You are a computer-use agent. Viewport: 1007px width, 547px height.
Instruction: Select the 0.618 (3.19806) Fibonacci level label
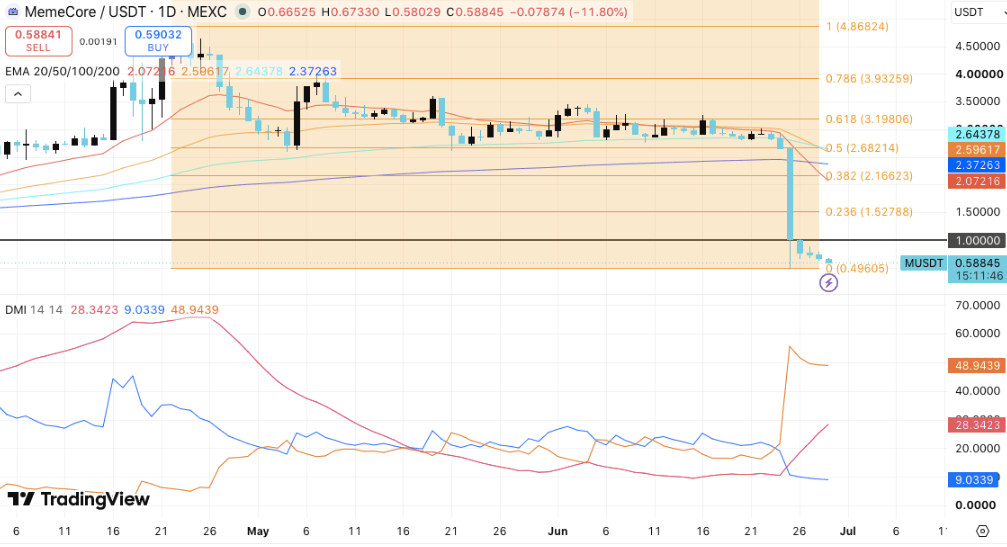point(869,119)
